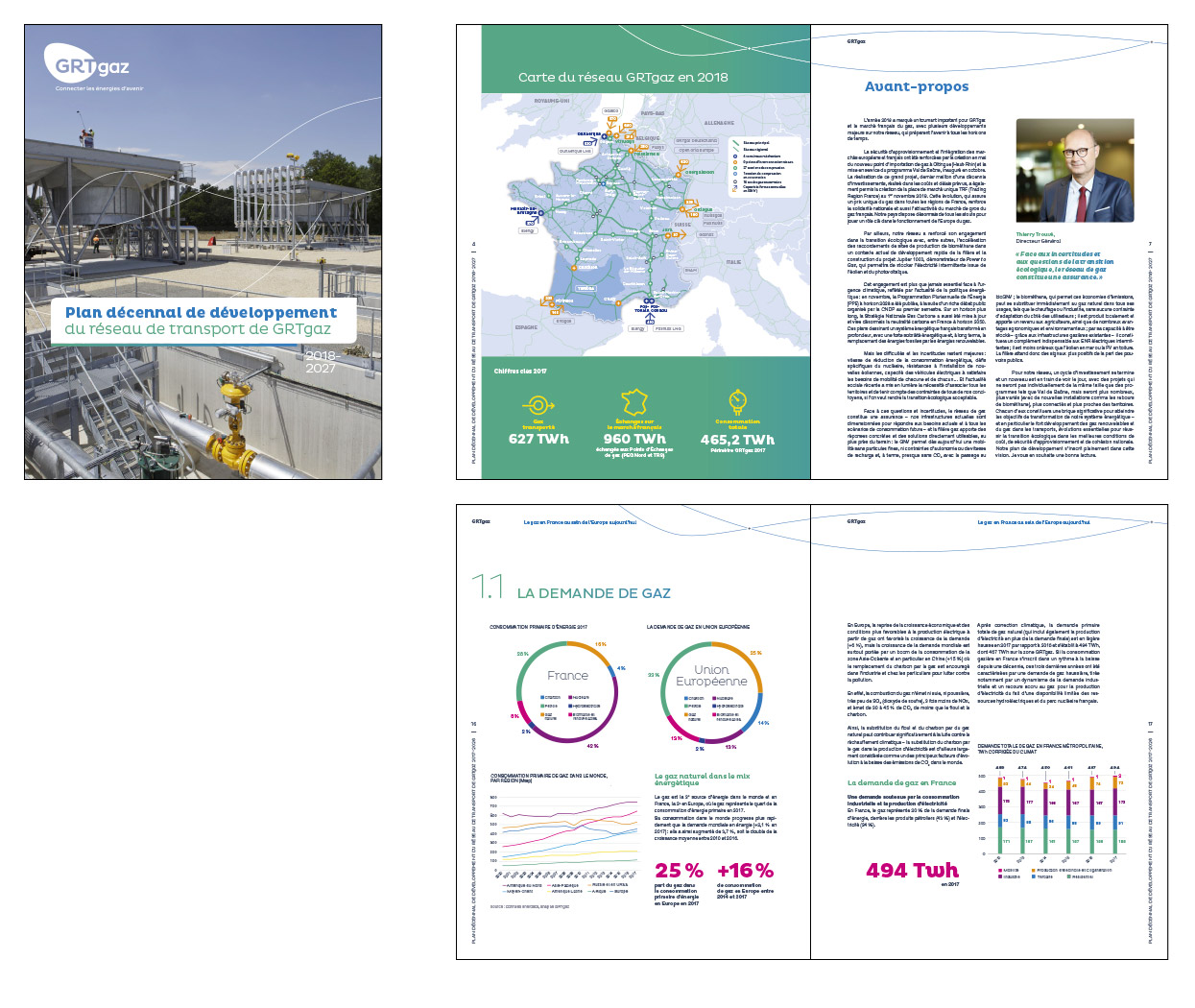Screen dimensions: 1195x1008
Task: Click the '627 TWh' figure
Action: (x=538, y=439)
